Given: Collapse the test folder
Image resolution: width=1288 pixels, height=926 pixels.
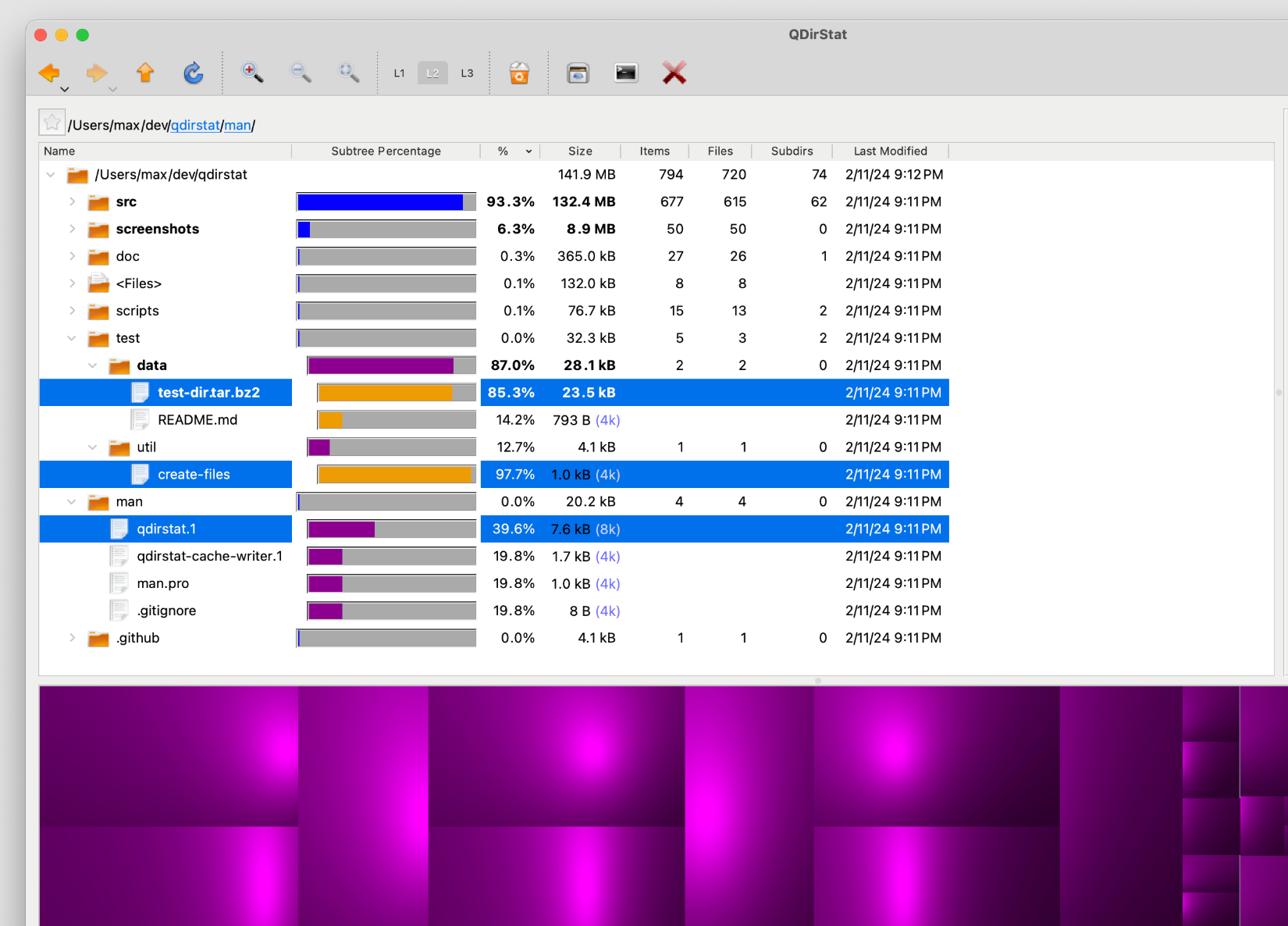Looking at the screenshot, I should (72, 338).
